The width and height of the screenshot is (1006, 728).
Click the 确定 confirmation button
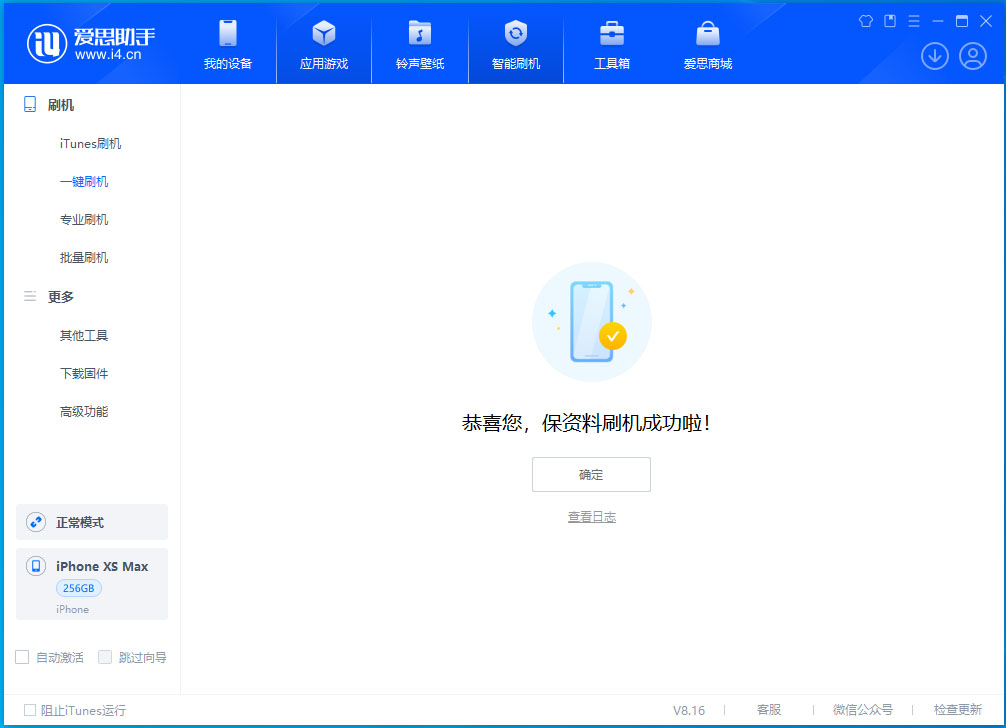(x=591, y=474)
